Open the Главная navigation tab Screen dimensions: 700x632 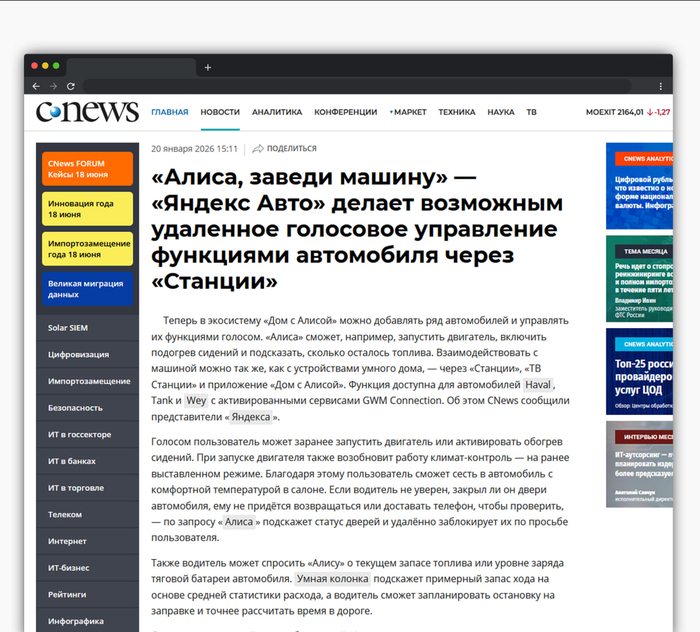(x=169, y=112)
